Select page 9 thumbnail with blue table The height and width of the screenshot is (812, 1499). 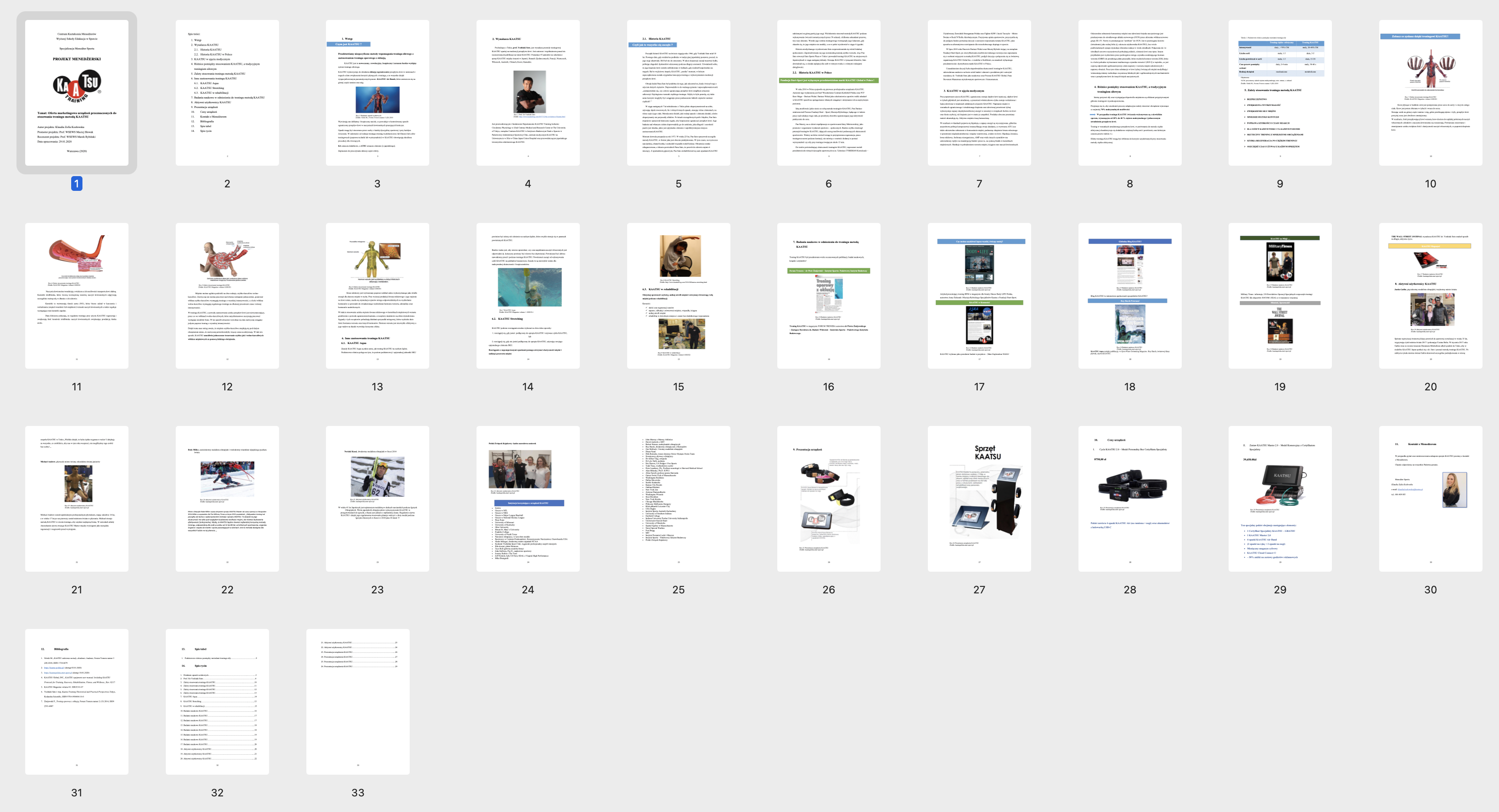(1280, 93)
